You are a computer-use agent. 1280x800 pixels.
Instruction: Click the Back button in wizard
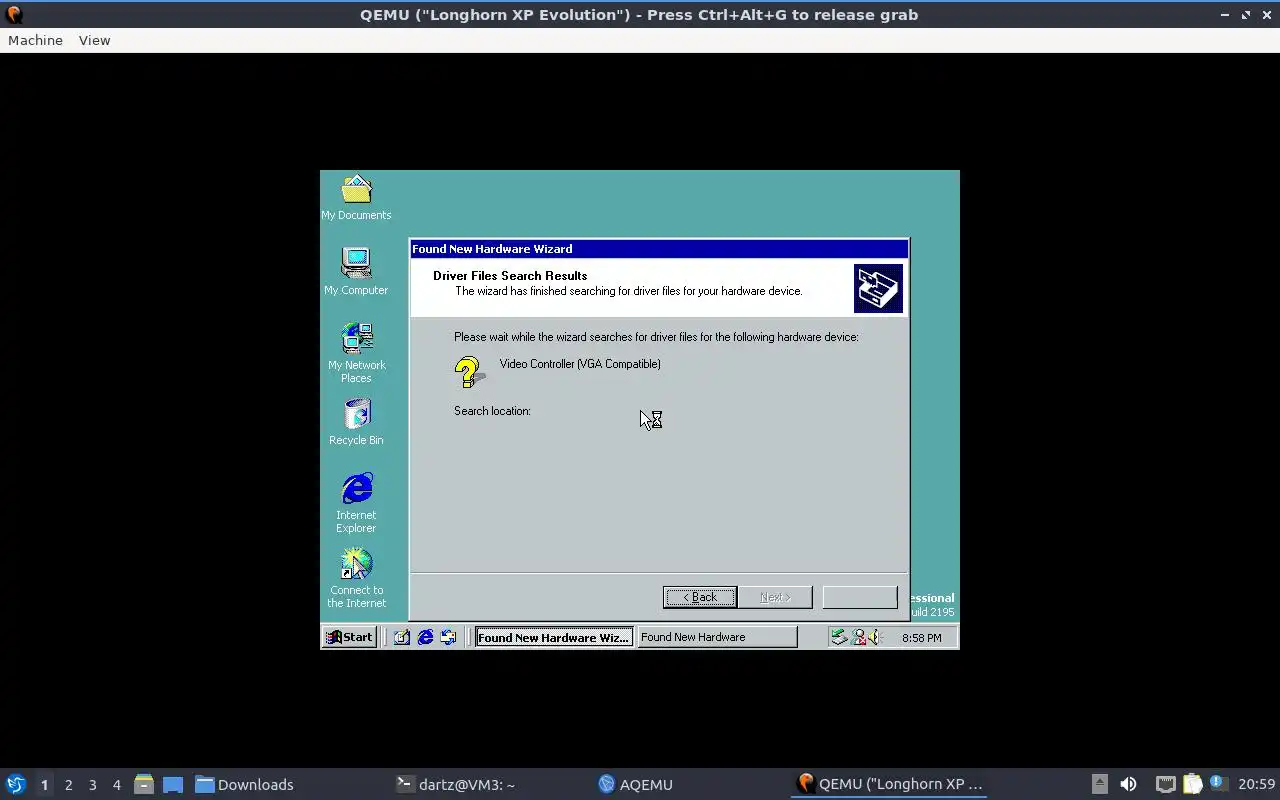(x=700, y=597)
